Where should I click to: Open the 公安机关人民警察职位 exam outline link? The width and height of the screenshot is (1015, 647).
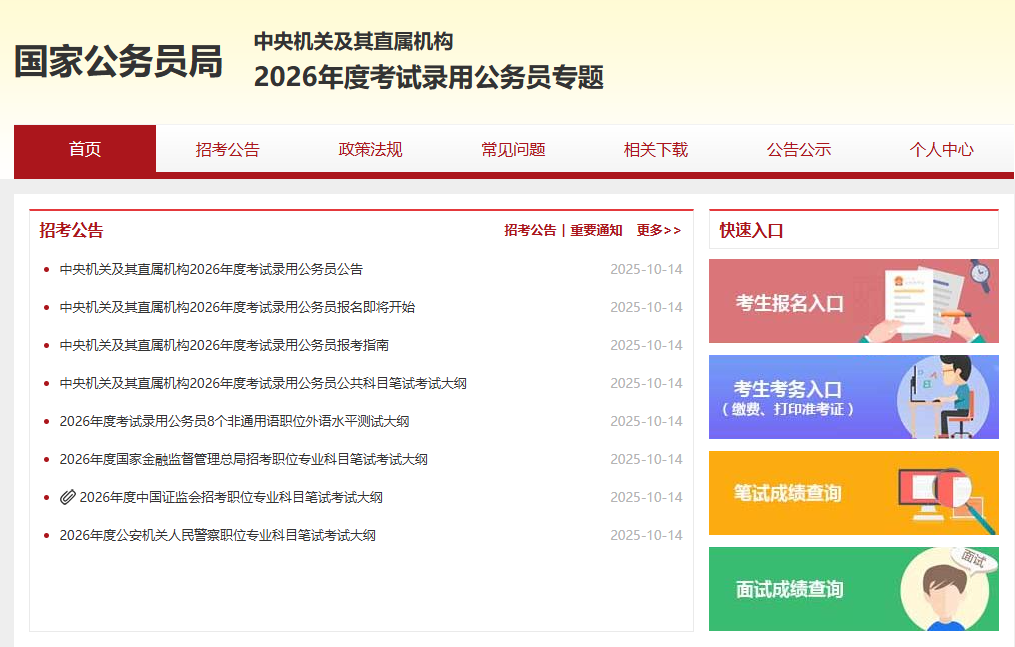217,535
